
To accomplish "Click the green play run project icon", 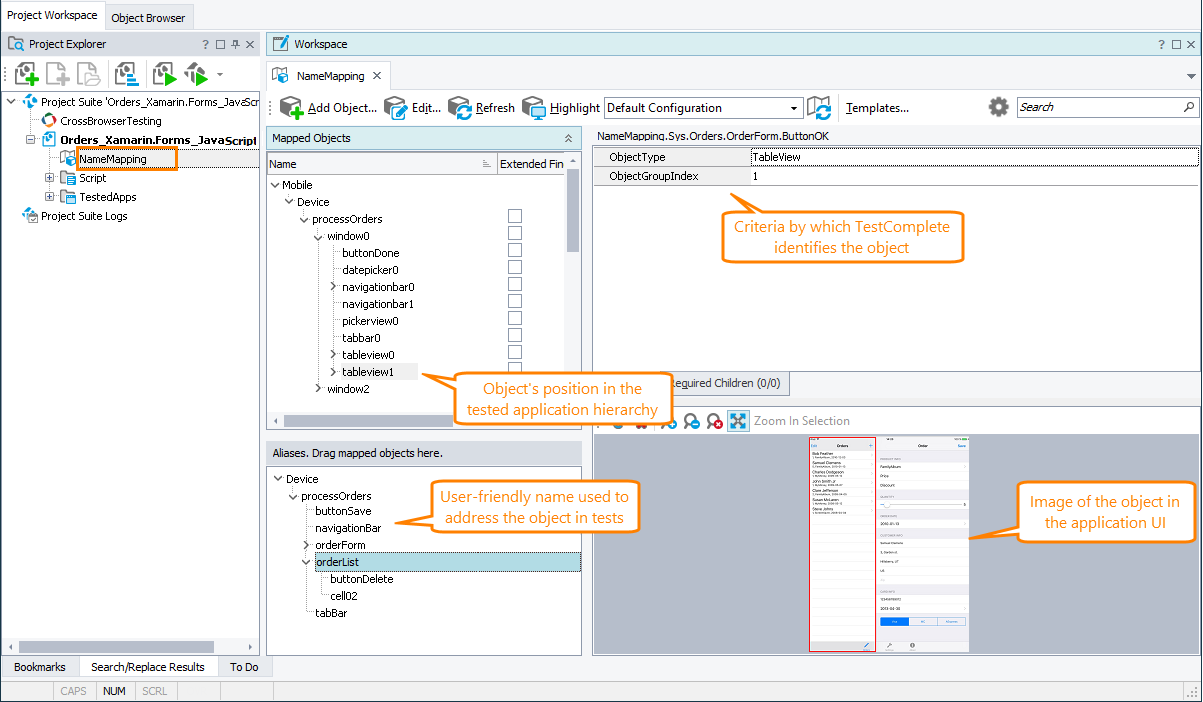I will tap(164, 74).
